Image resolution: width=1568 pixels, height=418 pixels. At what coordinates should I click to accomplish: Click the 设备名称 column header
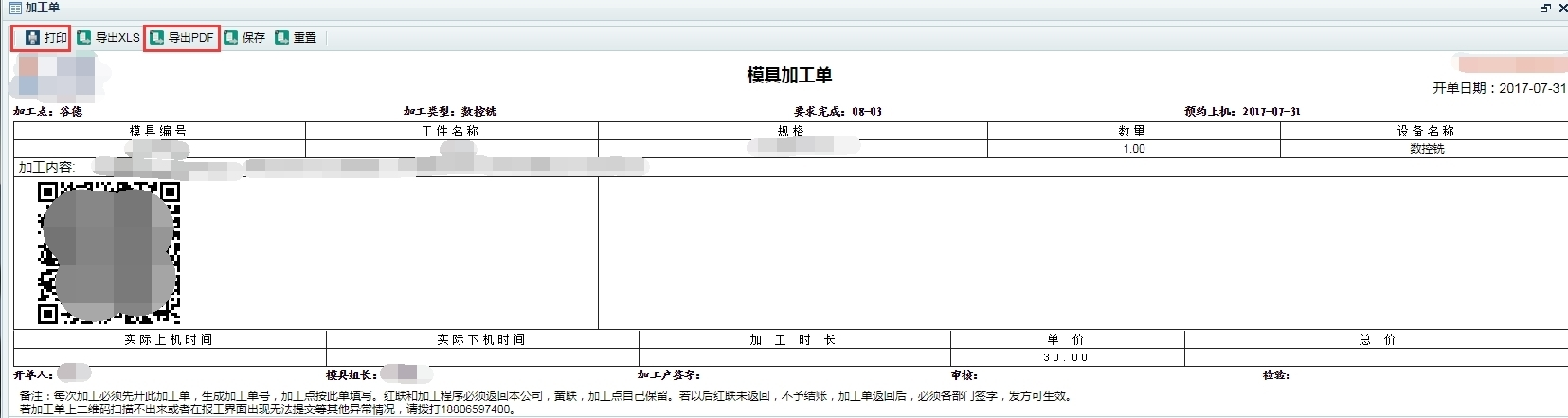coord(1426,131)
